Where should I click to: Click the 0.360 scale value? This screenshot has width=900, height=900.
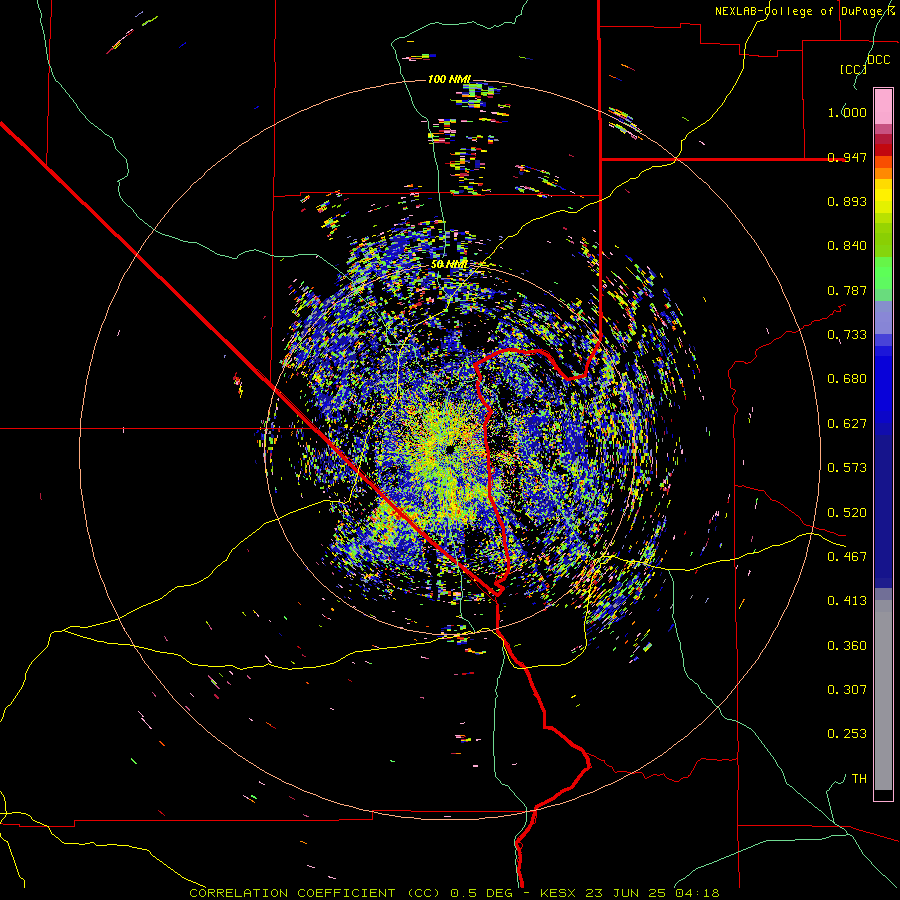pyautogui.click(x=847, y=646)
